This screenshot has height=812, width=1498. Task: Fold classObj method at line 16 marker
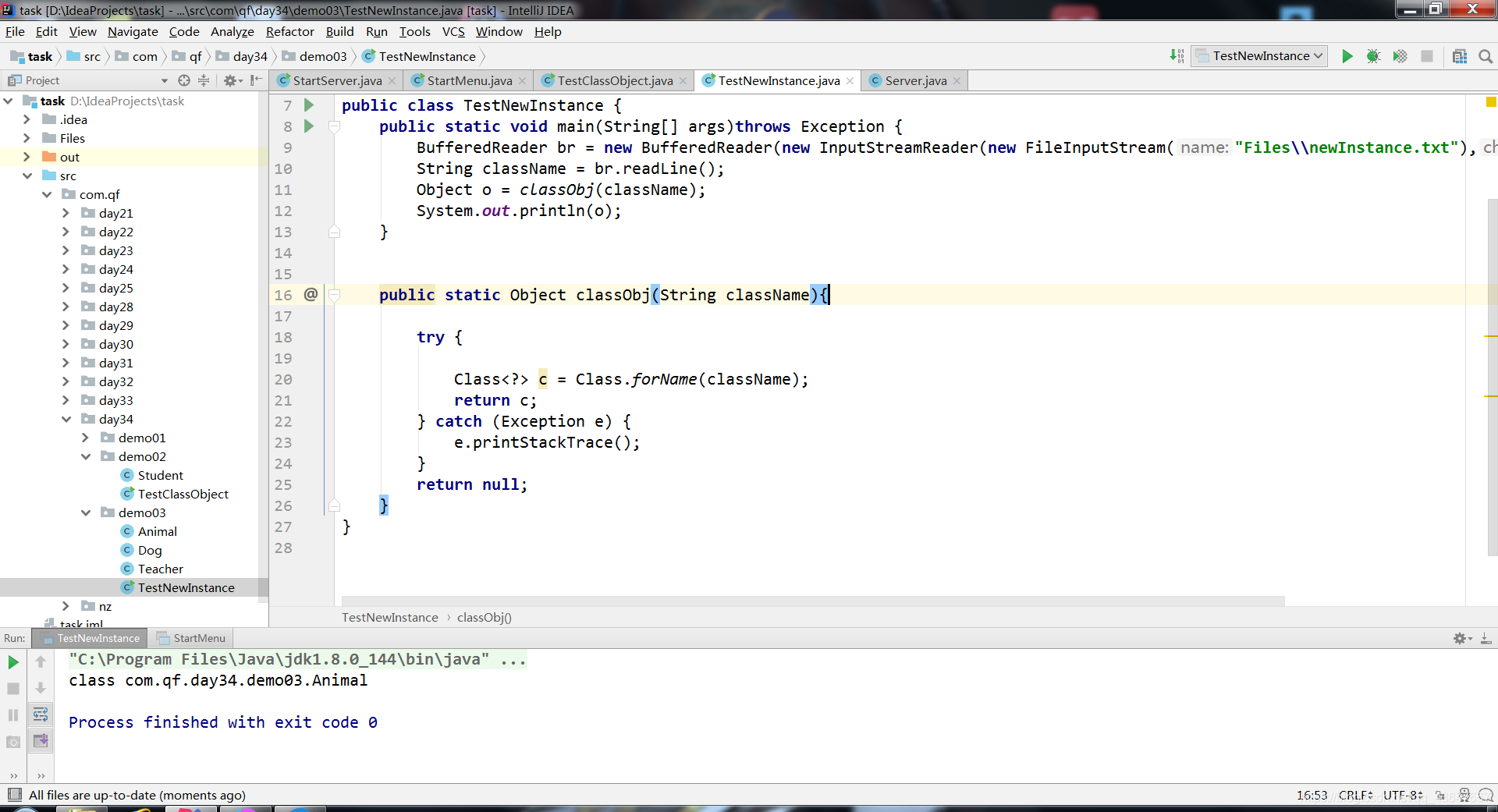(335, 295)
